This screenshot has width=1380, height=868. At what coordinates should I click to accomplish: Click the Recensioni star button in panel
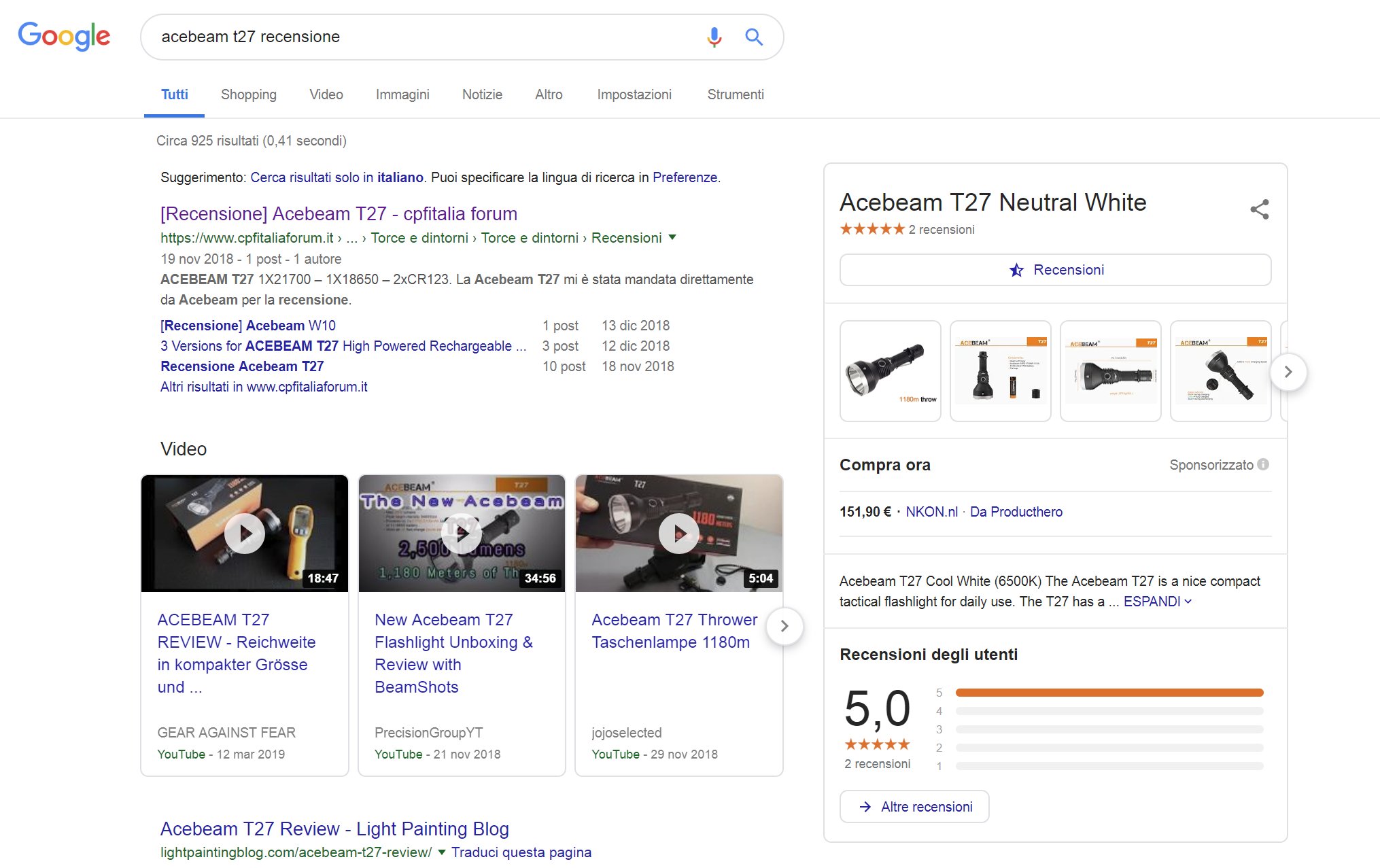[x=1055, y=270]
